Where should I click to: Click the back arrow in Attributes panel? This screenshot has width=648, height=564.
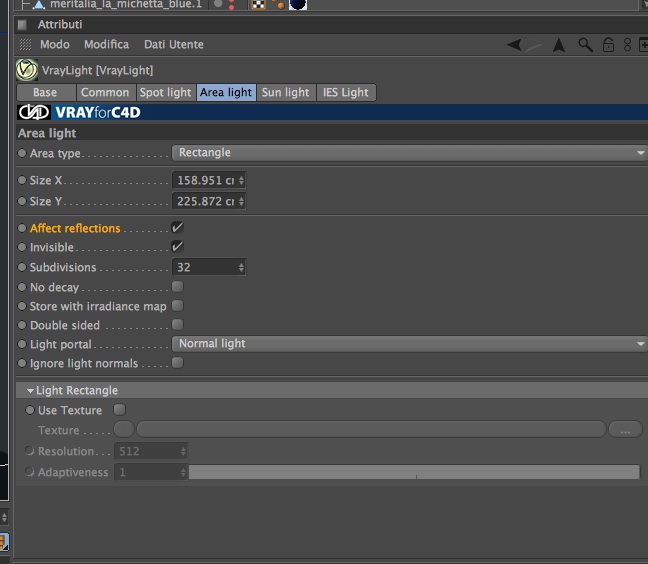(515, 44)
